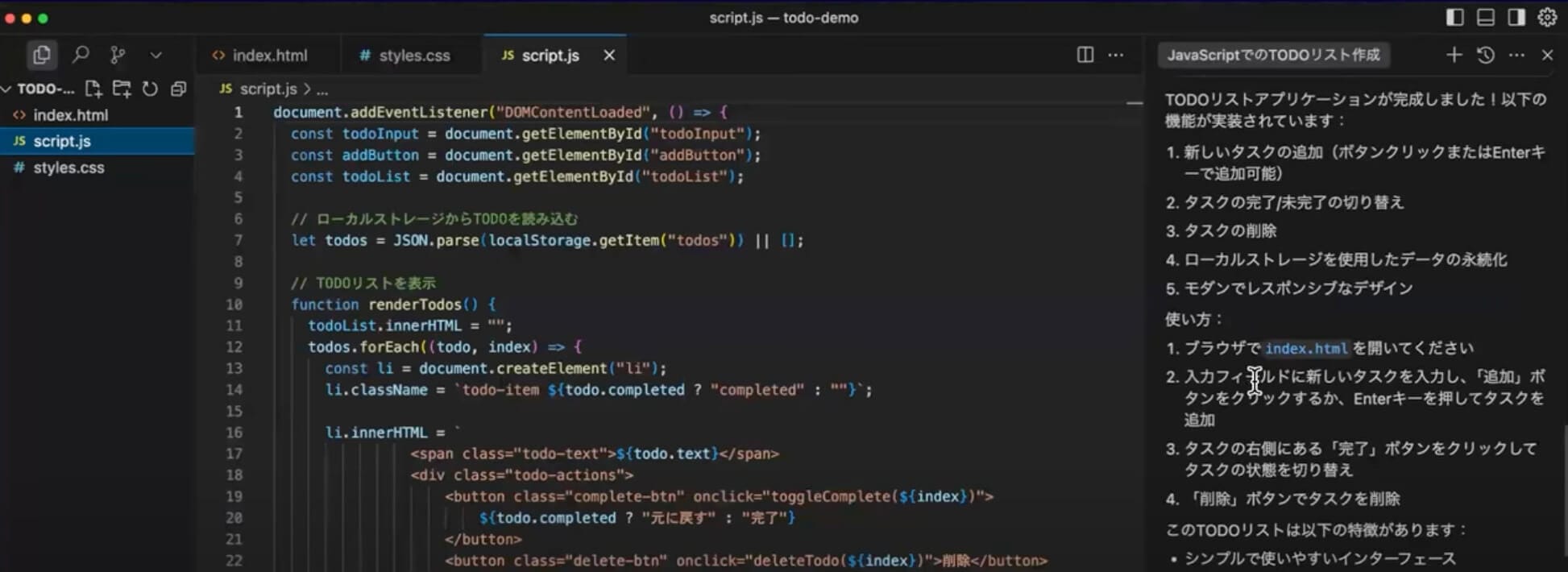Click the New Folder icon in explorer
The height and width of the screenshot is (572, 1568).
tap(122, 89)
